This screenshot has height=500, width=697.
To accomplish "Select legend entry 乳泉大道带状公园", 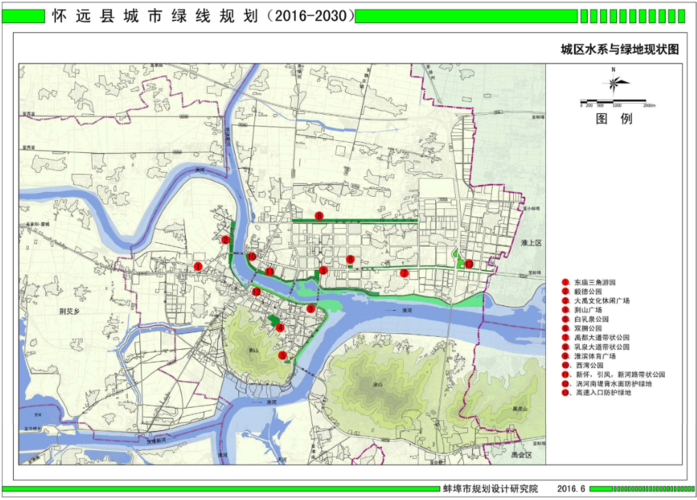I will (596, 347).
